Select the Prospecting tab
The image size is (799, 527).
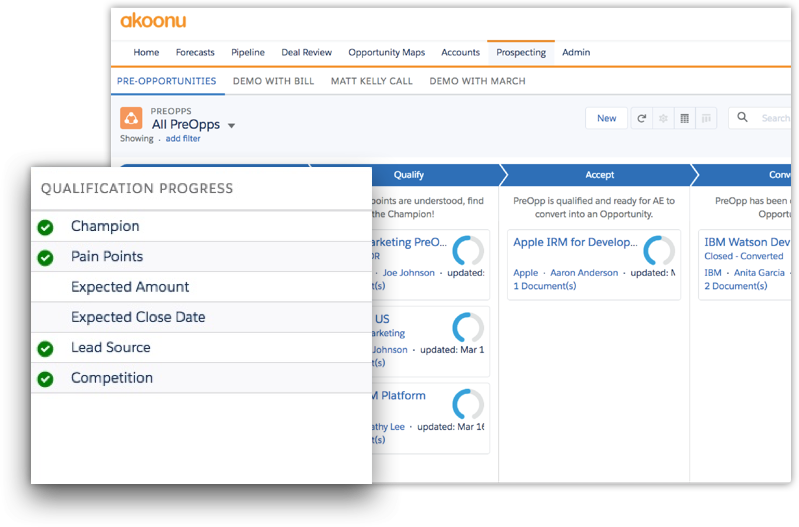[521, 52]
